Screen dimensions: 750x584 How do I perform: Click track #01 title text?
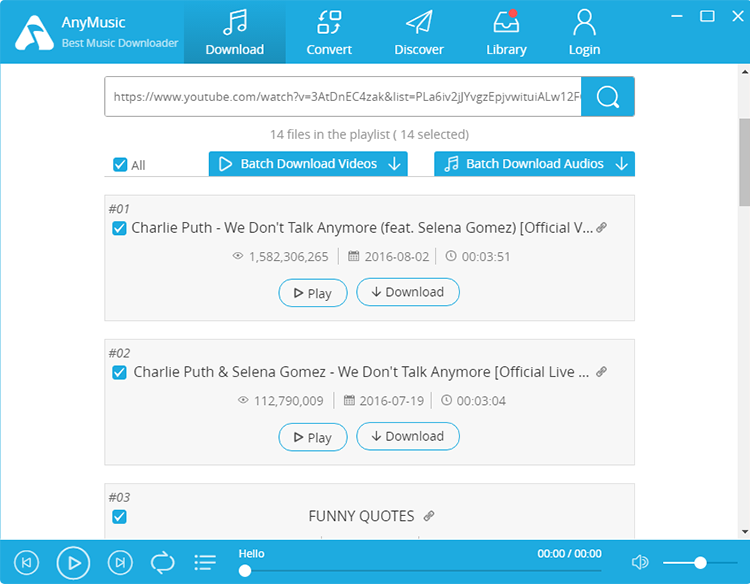coord(362,228)
